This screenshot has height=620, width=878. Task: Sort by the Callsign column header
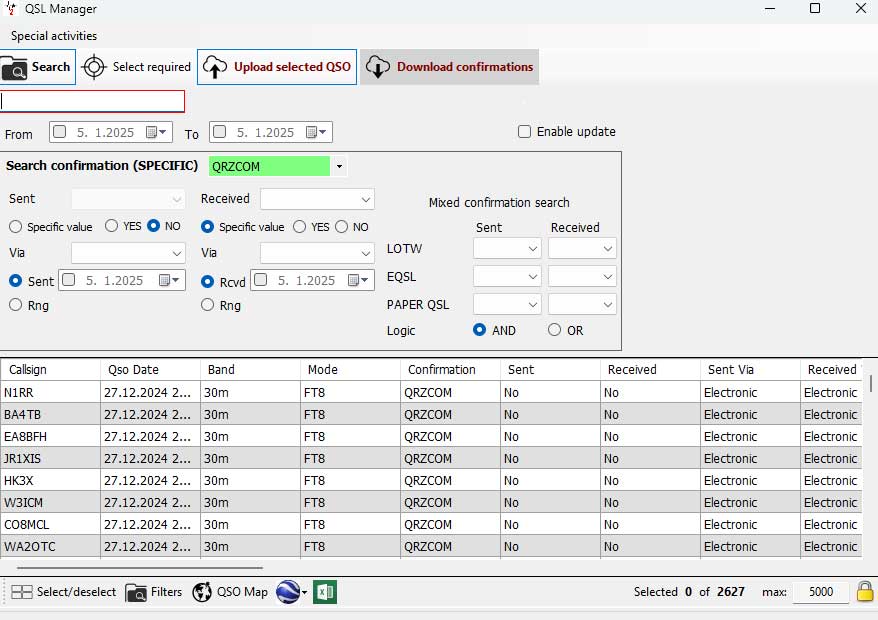pyautogui.click(x=51, y=370)
